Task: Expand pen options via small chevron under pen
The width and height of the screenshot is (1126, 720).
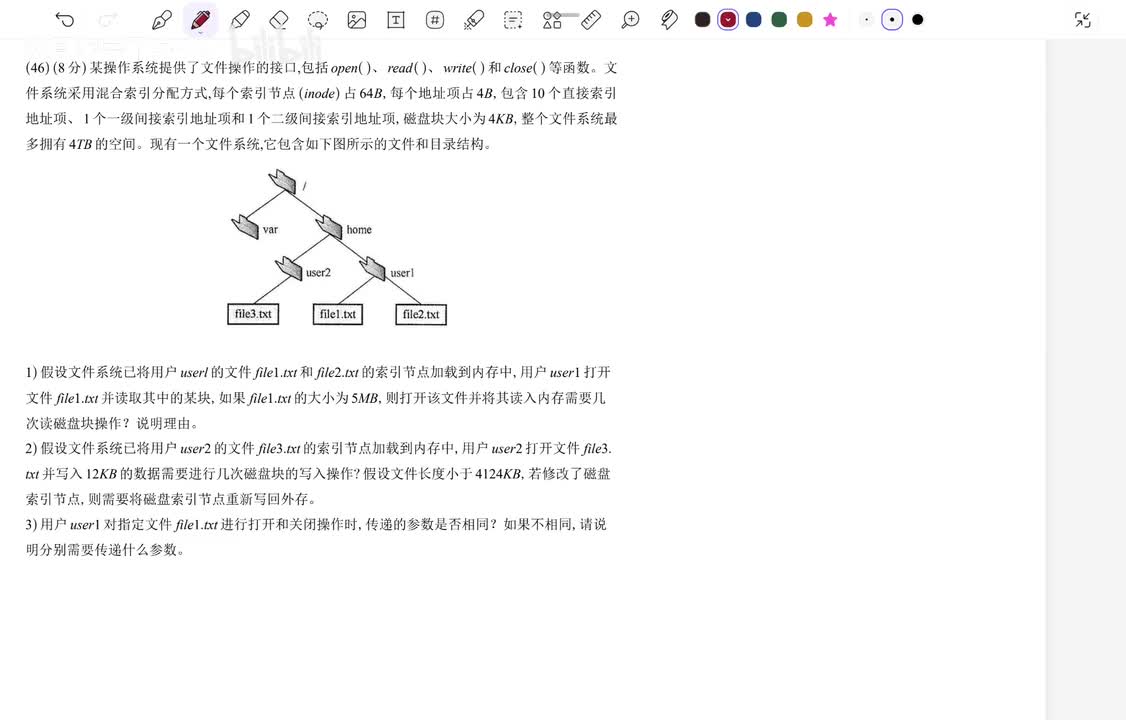Action: [x=200, y=32]
